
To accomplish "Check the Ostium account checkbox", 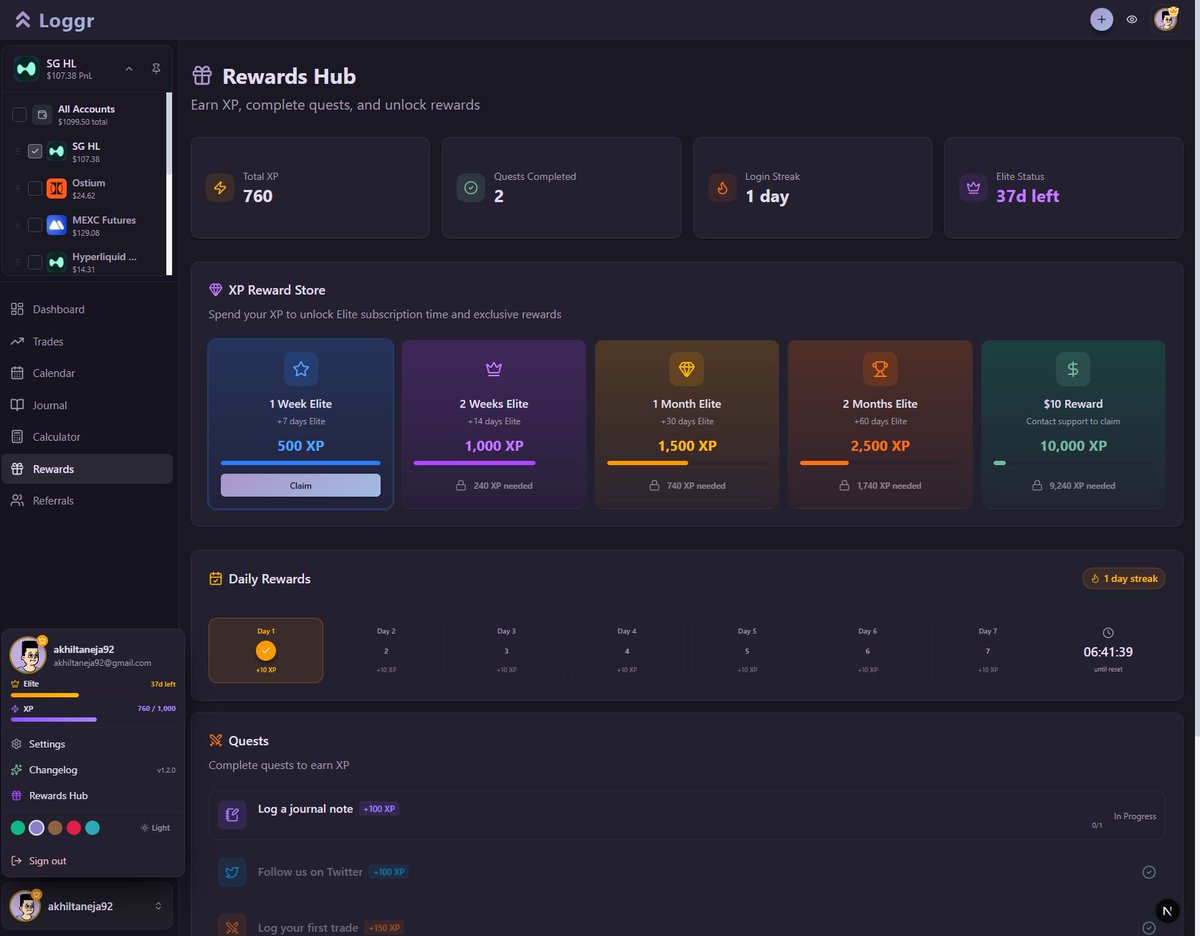I will [35, 188].
